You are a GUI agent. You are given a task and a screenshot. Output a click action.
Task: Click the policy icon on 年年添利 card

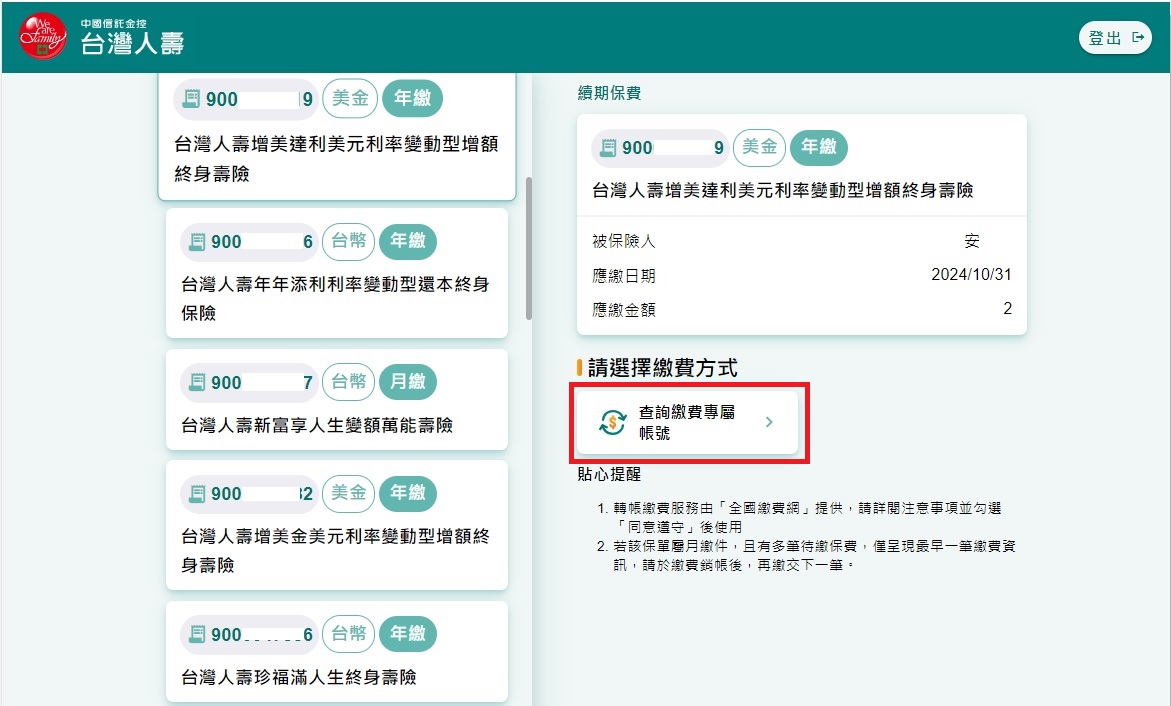pyautogui.click(x=197, y=241)
